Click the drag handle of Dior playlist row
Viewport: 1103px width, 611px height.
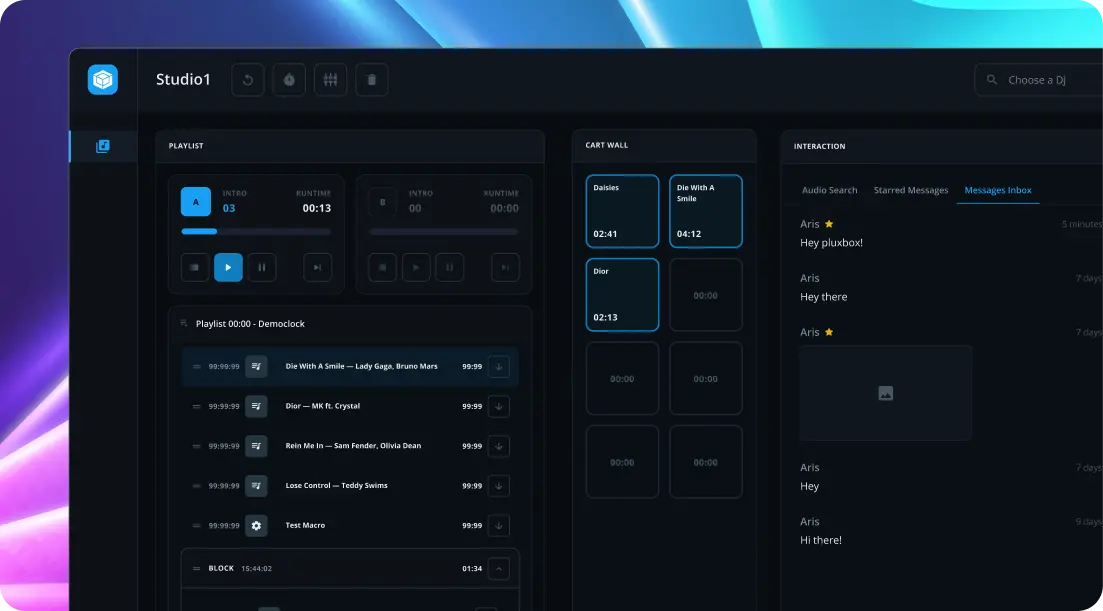[196, 406]
